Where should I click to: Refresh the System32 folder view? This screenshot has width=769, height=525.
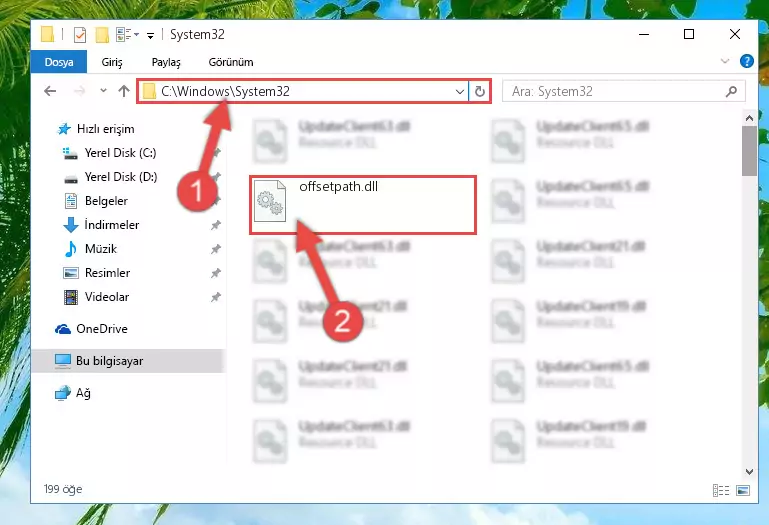tap(480, 91)
